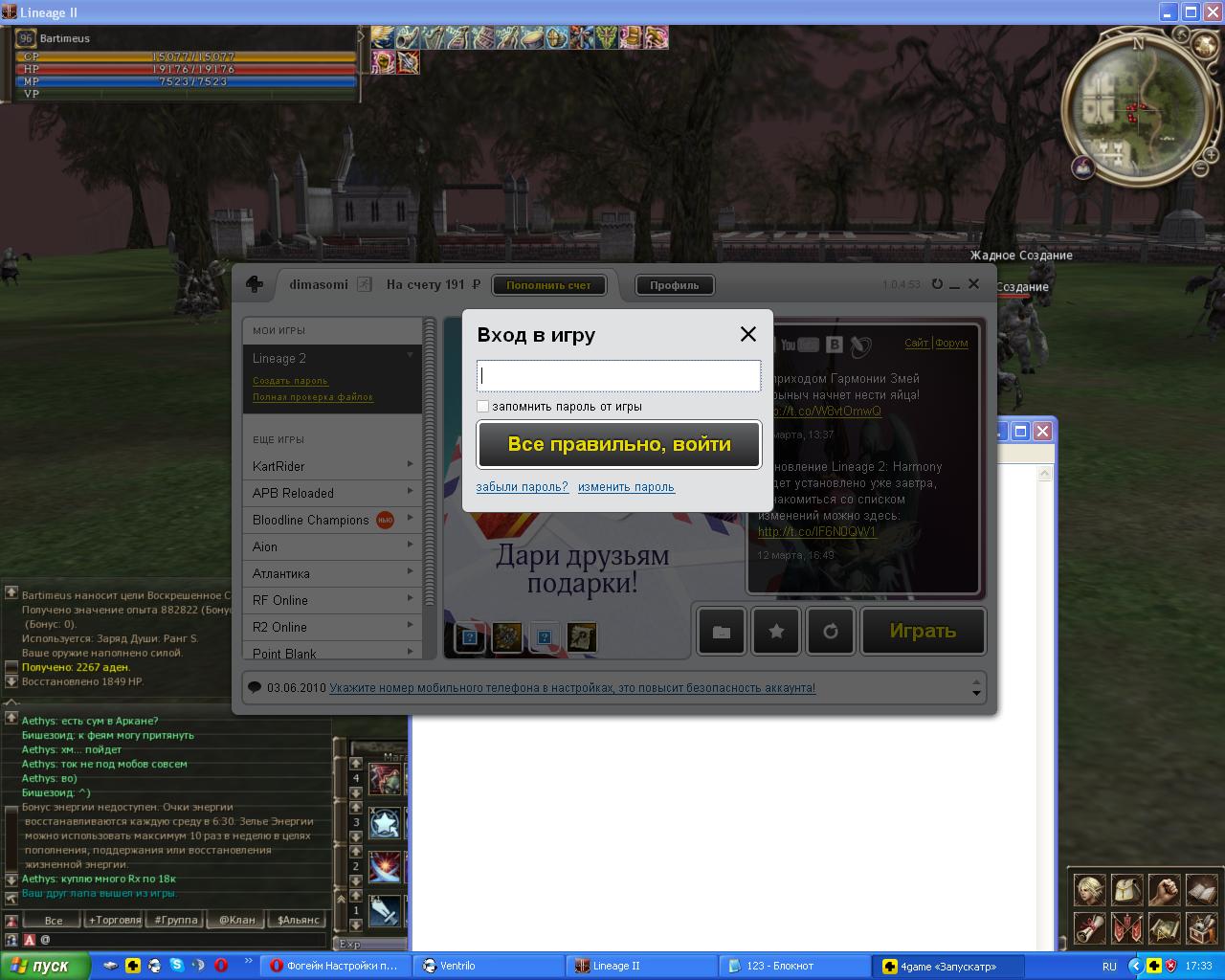The image size is (1225, 980).
Task: Click the "Все правильно, войти" button
Action: coord(619,444)
